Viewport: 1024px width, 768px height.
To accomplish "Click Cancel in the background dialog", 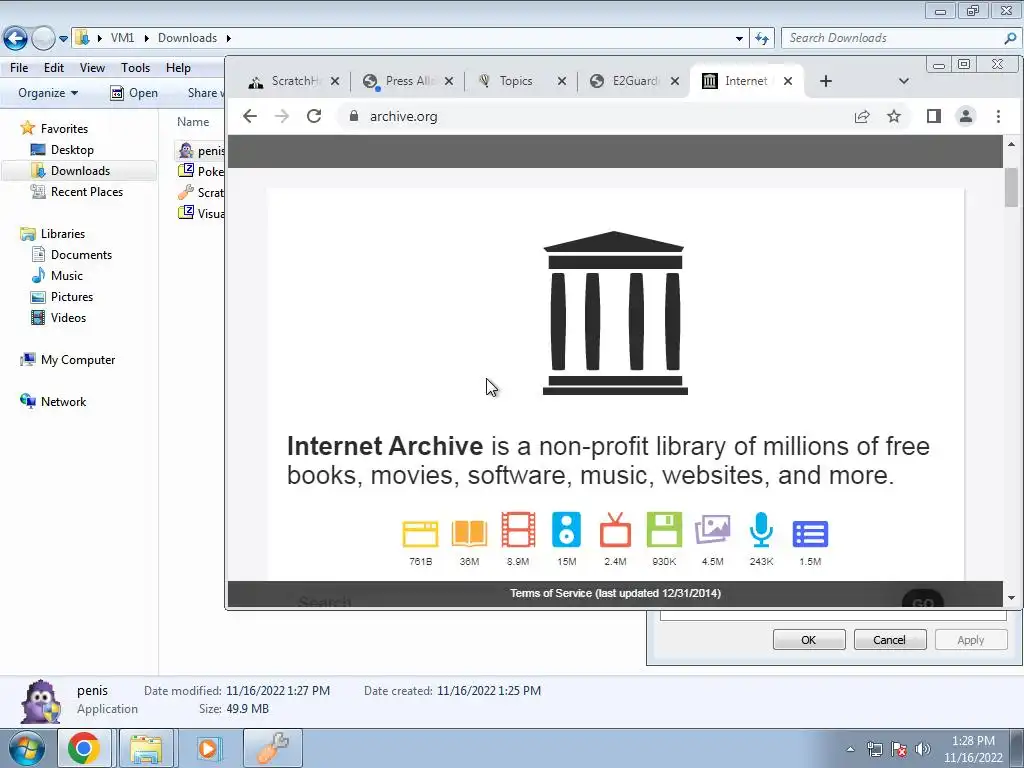I will click(889, 640).
